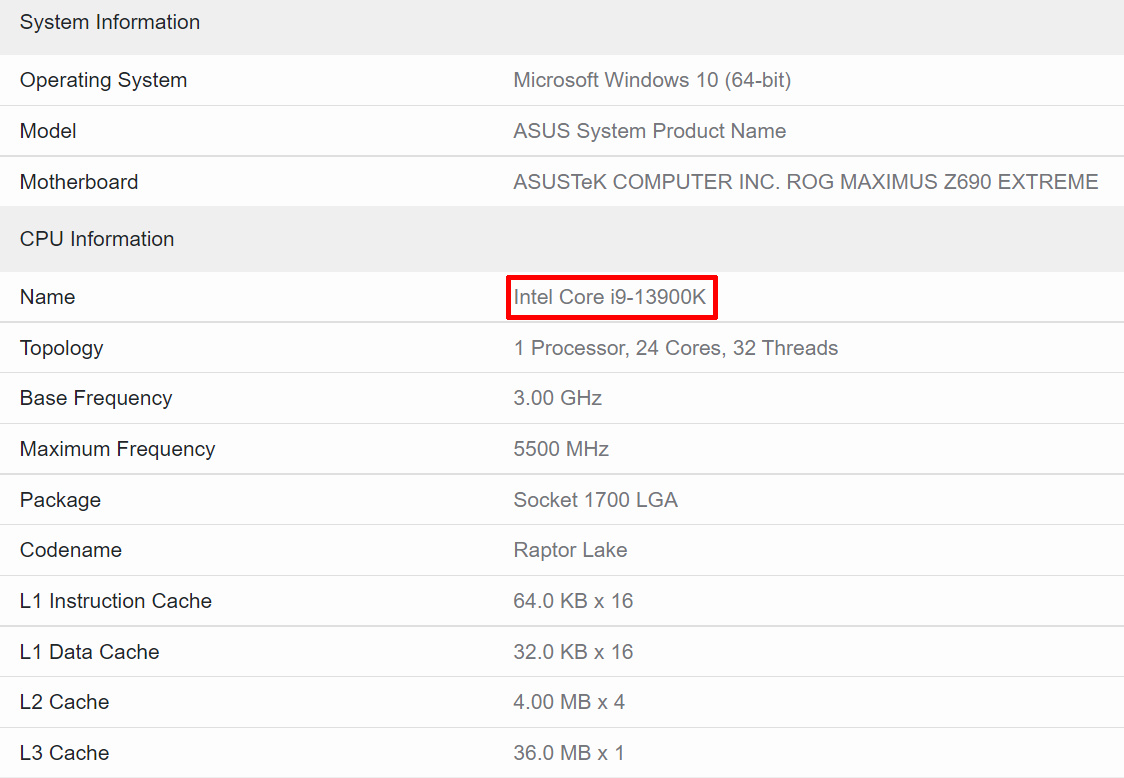Click the 36.0 MB x 1 L3 cache value
Screen dimensions: 1124x778
pos(569,753)
